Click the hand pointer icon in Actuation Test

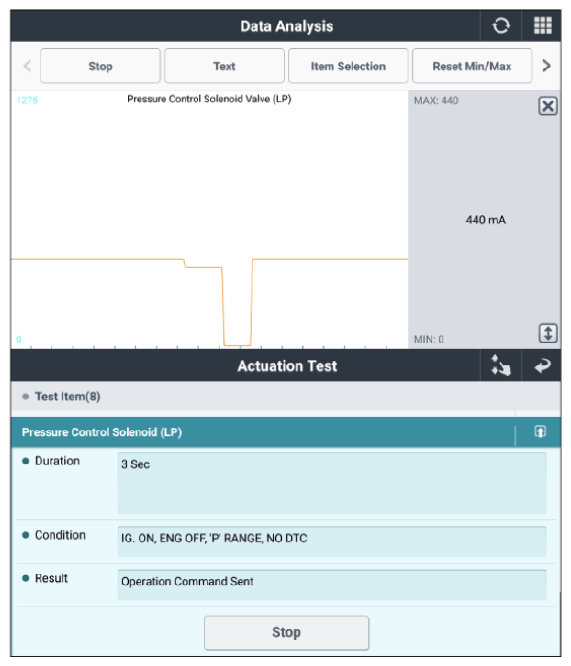tap(501, 366)
